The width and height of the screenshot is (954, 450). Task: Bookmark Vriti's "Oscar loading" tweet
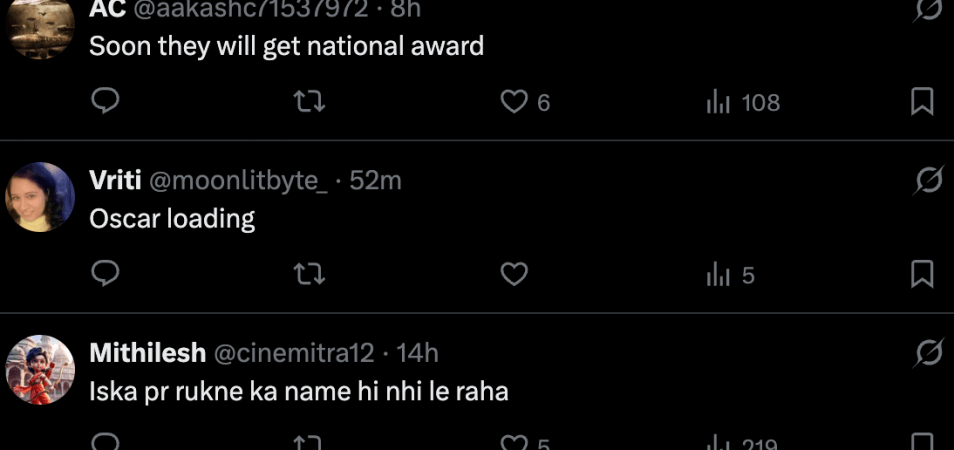(922, 274)
